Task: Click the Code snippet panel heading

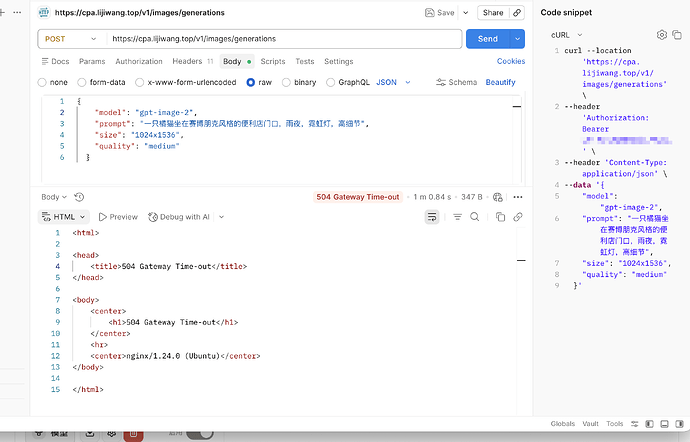Action: click(566, 12)
